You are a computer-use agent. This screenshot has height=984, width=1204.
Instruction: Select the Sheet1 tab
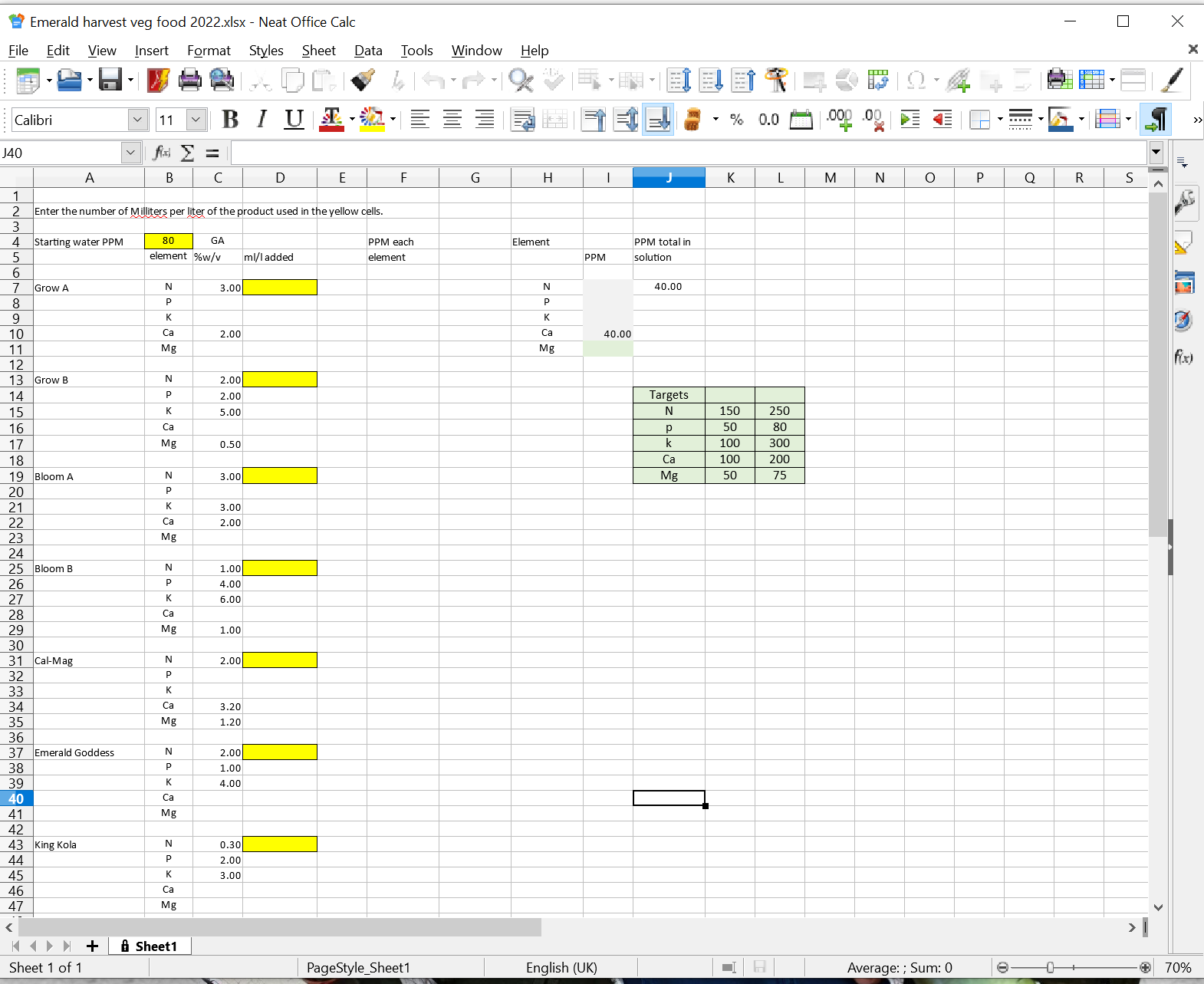click(149, 946)
